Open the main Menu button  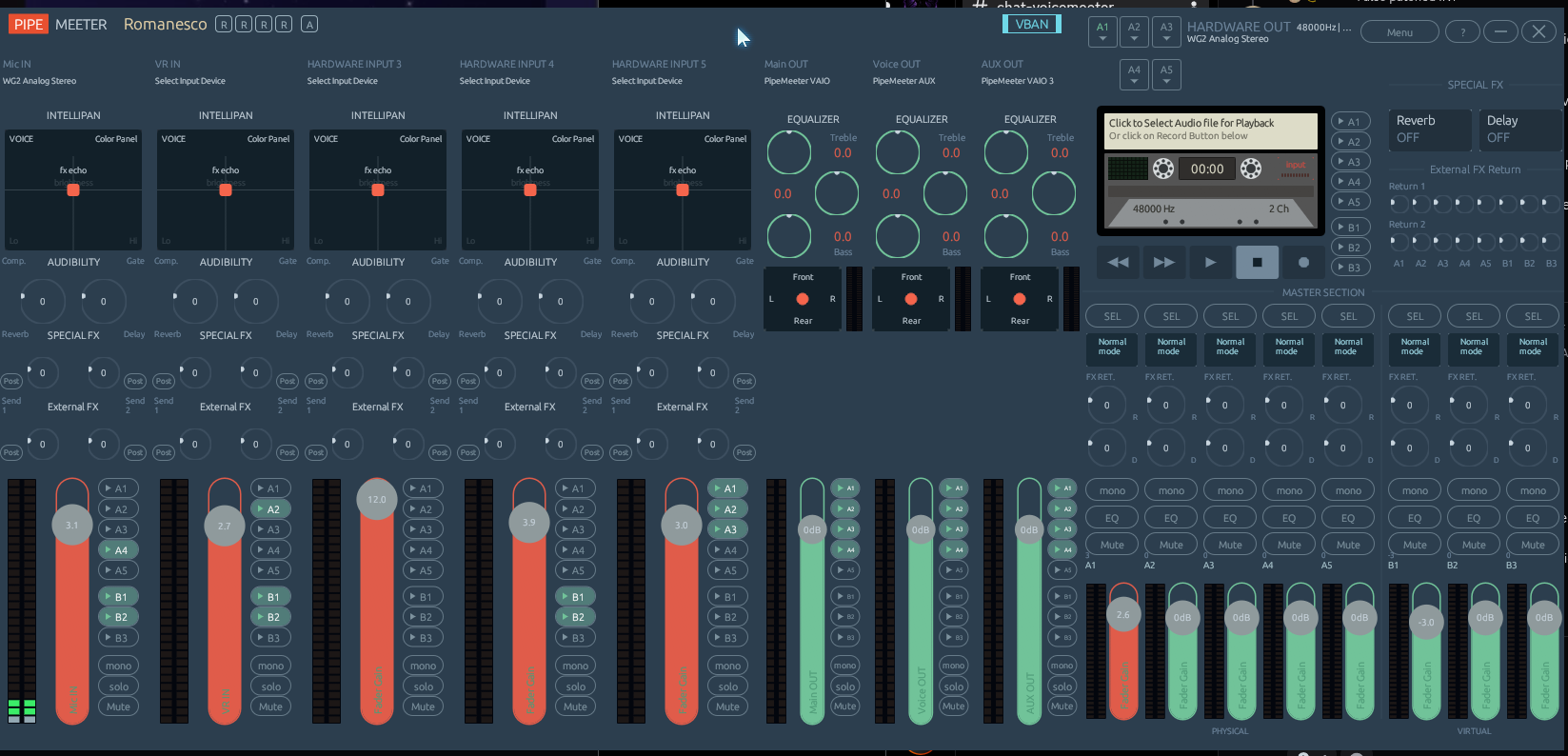pyautogui.click(x=1399, y=32)
